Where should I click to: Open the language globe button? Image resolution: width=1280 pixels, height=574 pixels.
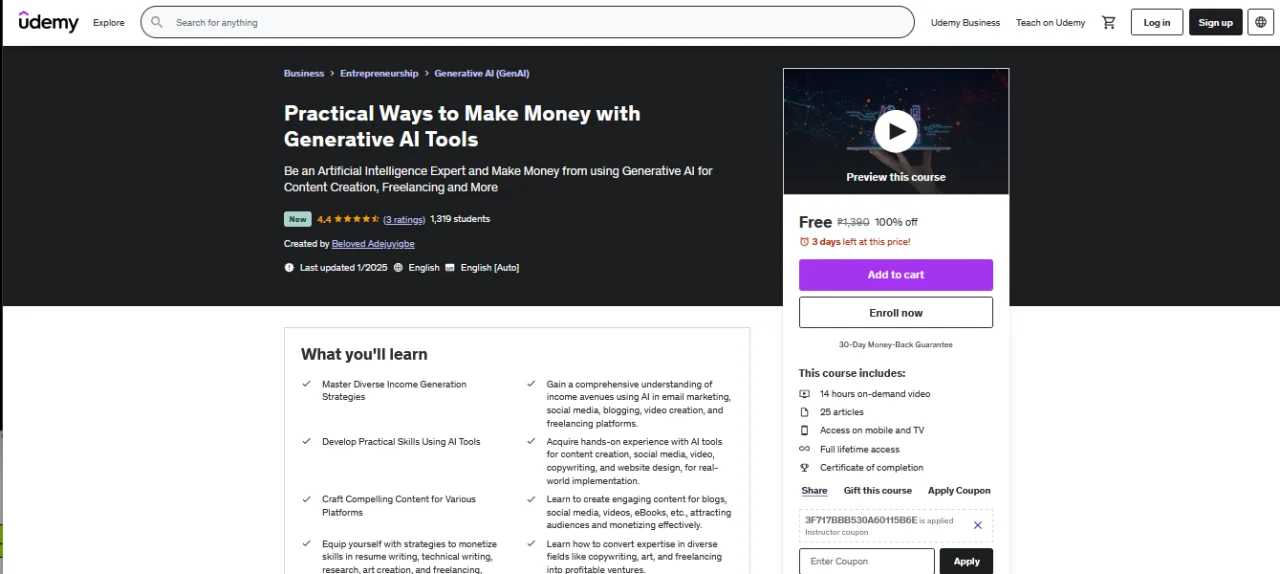coord(1260,22)
